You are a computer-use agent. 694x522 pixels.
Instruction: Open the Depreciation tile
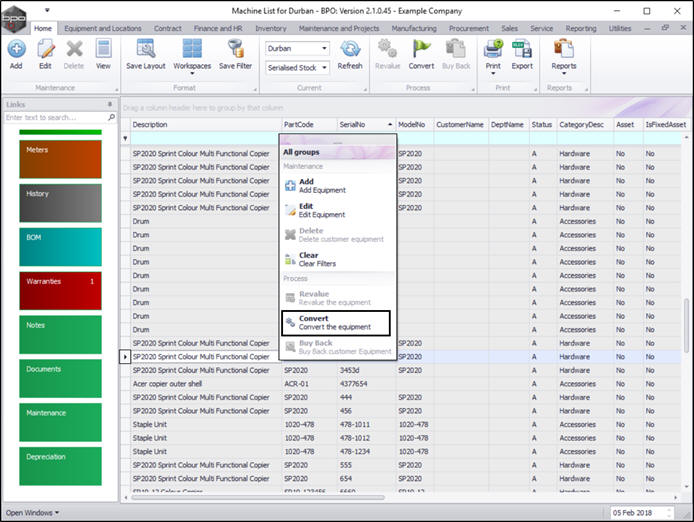pos(60,466)
